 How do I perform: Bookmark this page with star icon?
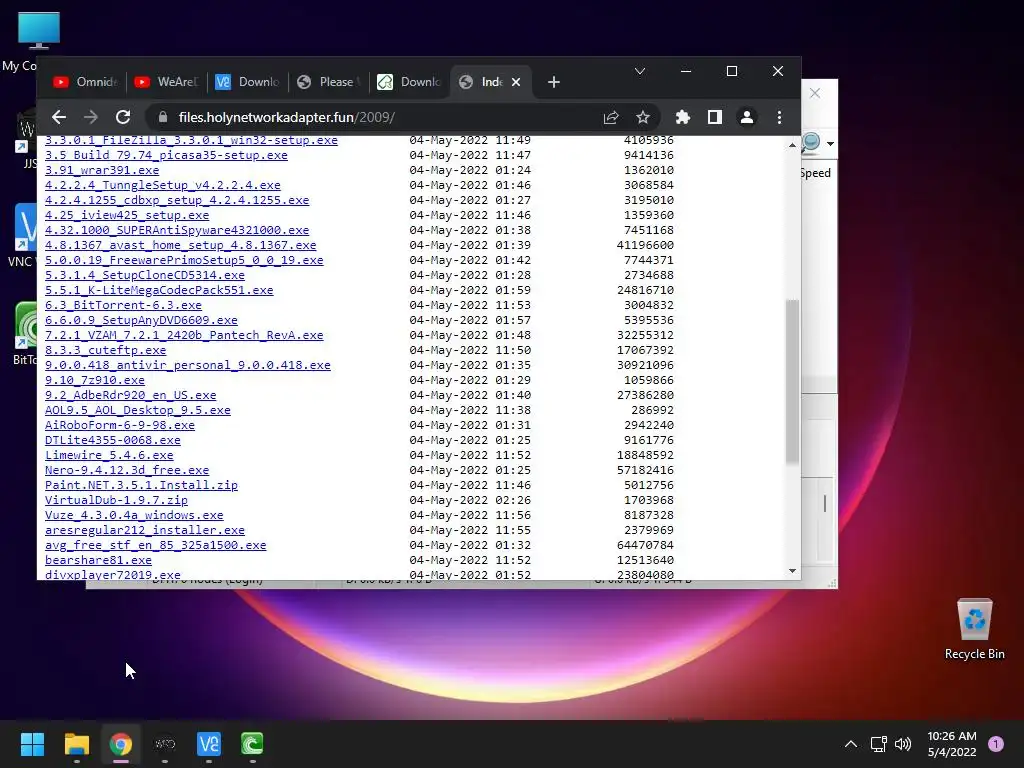tap(643, 118)
